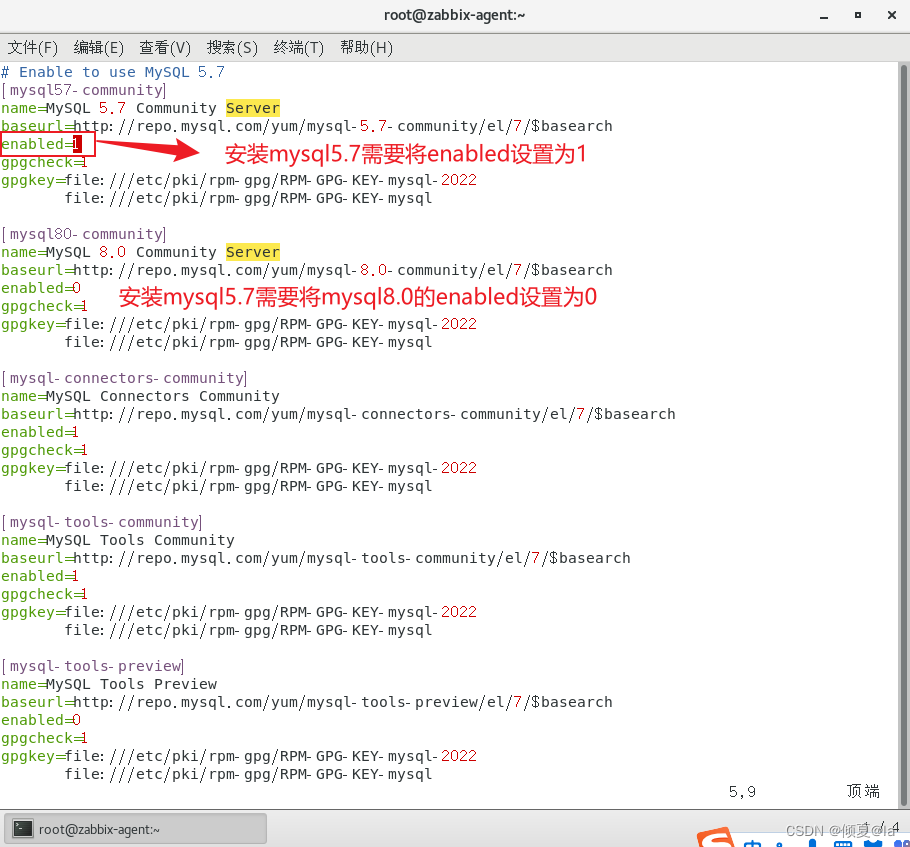Open the 文件(F) menu

(32, 48)
